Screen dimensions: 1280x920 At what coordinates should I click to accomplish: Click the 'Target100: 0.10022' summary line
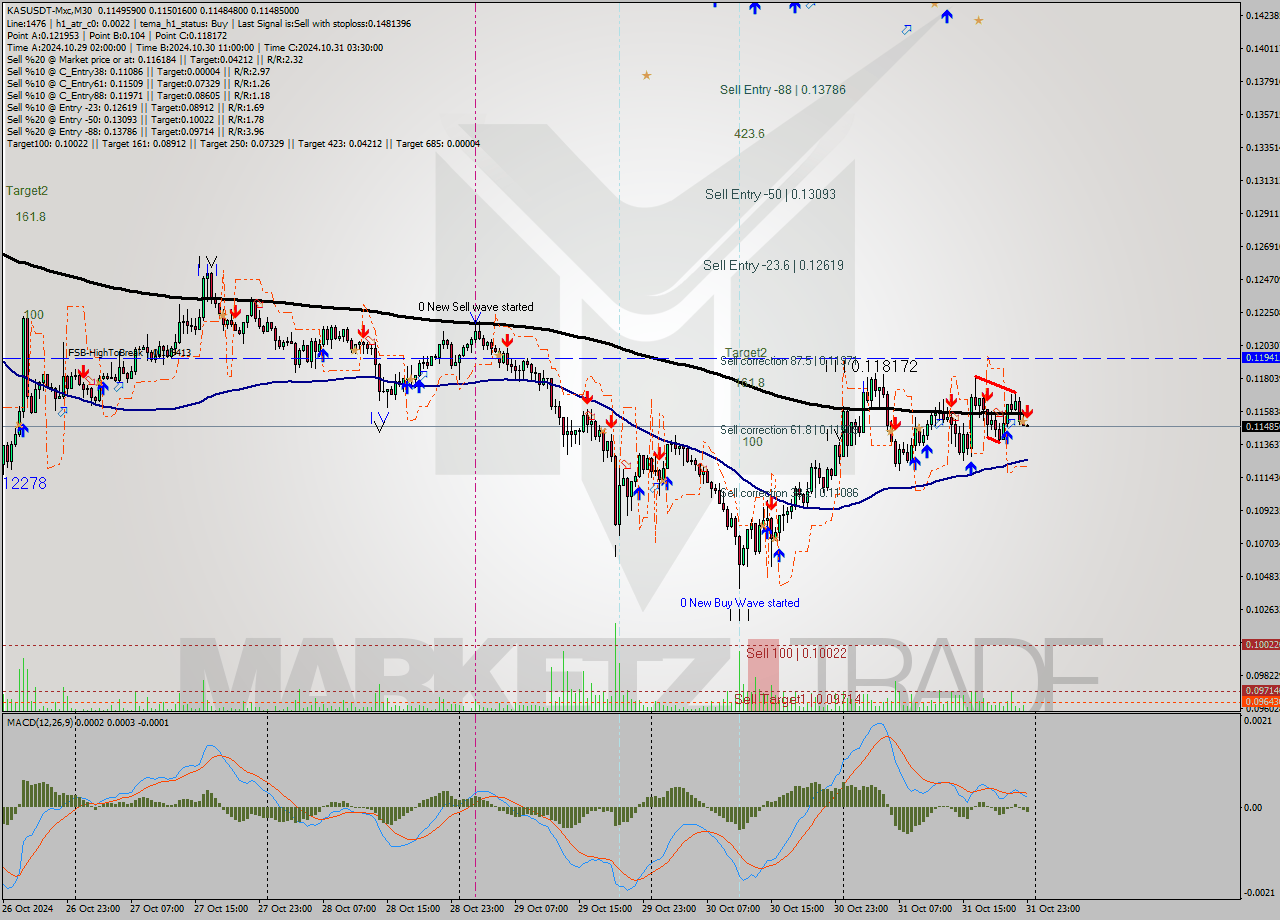tap(243, 143)
